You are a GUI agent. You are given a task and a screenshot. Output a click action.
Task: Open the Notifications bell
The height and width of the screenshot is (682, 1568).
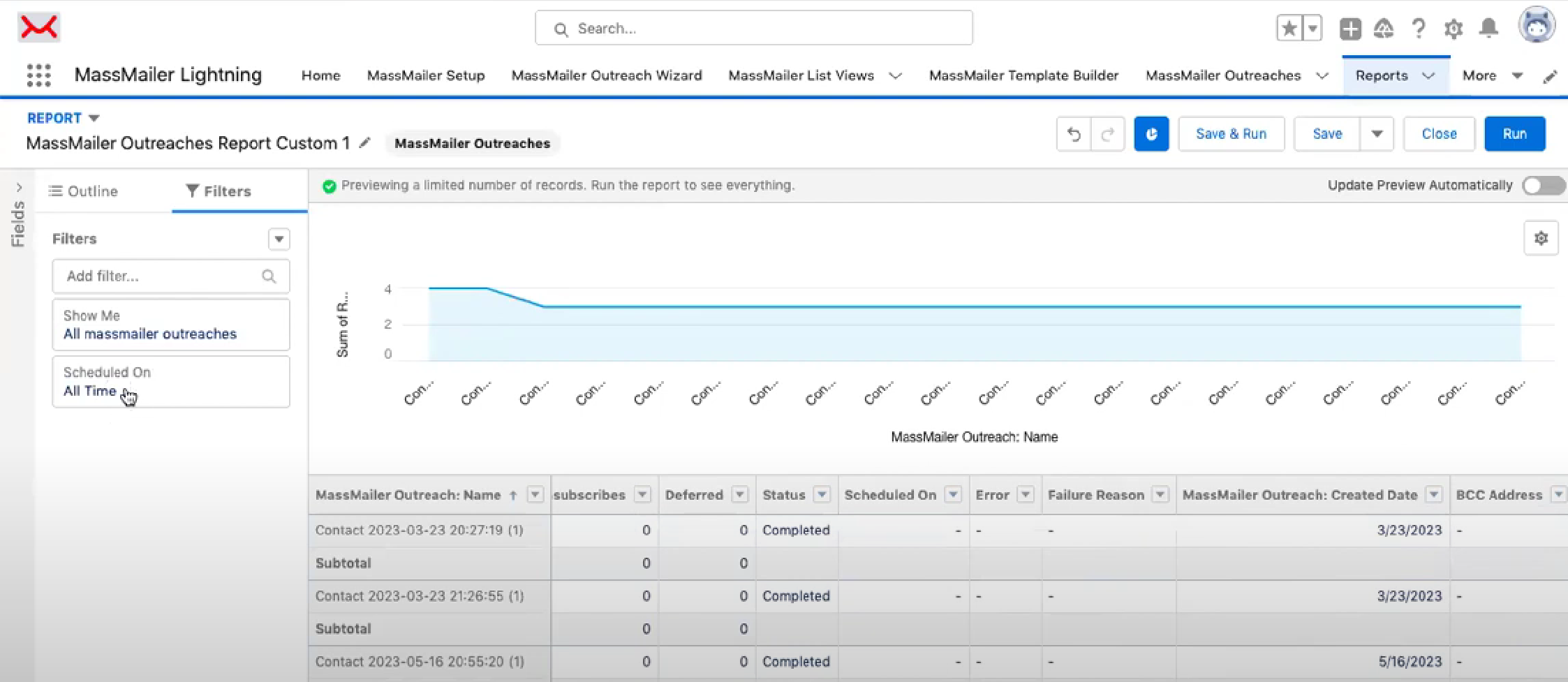(x=1489, y=29)
